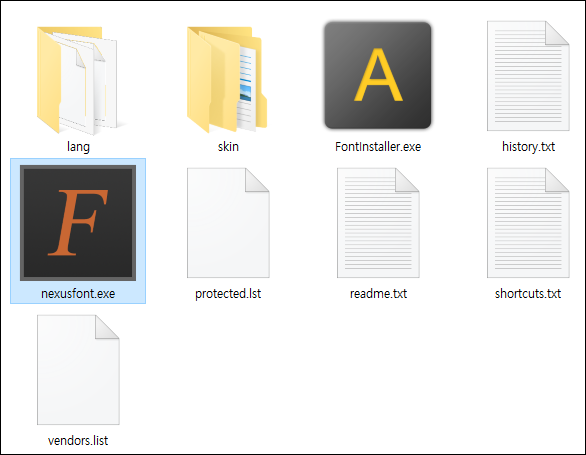The width and height of the screenshot is (586, 455).
Task: Click the "lang" folder name label
Action: pos(78,147)
